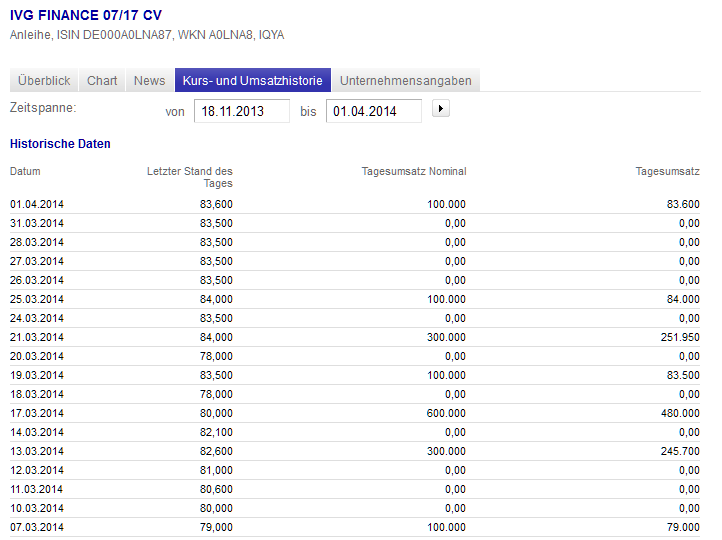Click closing value 81,000 for 12.03.2014
This screenshot has width=722, height=540.
click(x=216, y=470)
